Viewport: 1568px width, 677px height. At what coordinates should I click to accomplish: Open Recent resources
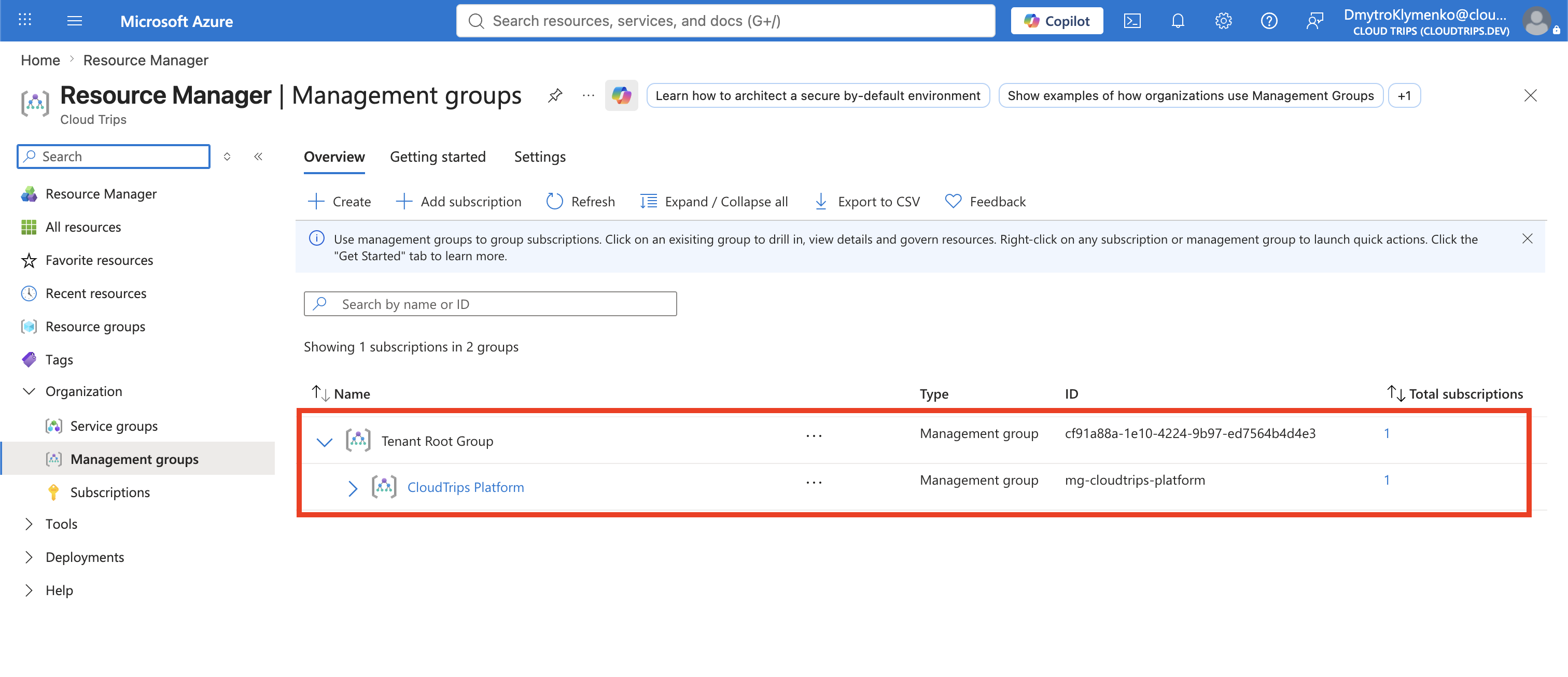96,293
